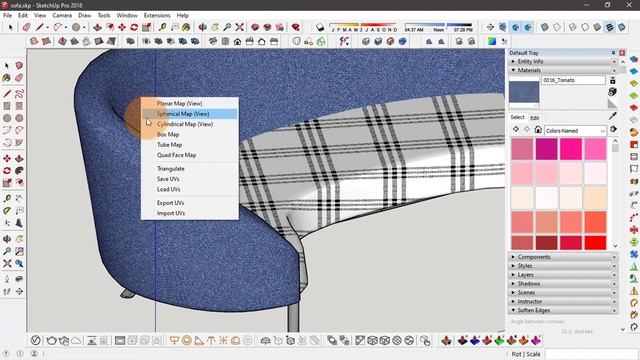This screenshot has width=640, height=360.
Task: Select Tube Map in context menu
Action: click(190, 145)
